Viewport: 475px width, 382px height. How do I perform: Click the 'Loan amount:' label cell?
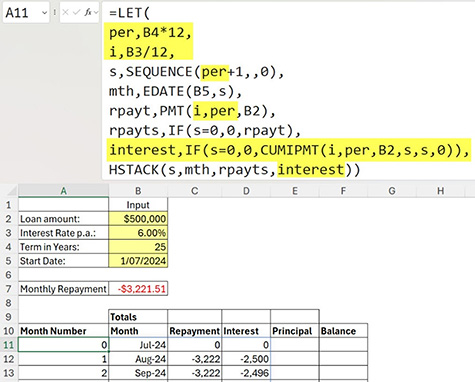click(63, 219)
